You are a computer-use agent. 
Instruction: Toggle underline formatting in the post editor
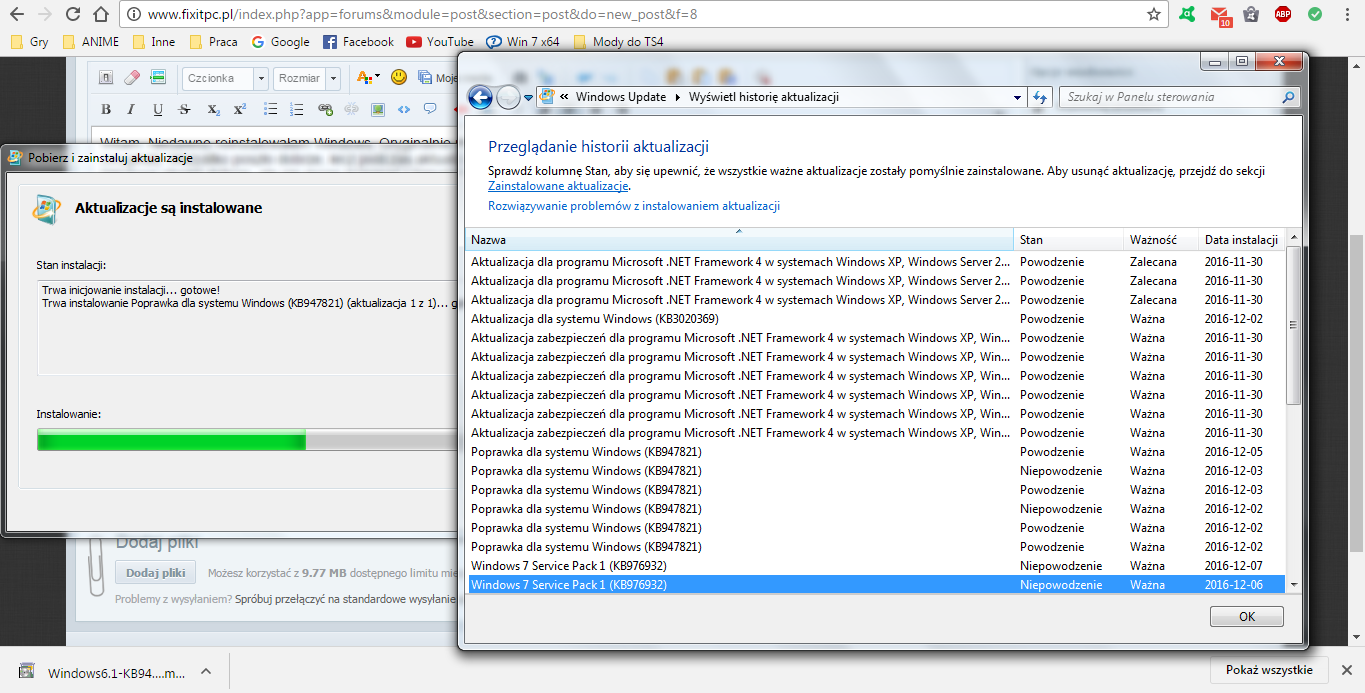point(158,109)
